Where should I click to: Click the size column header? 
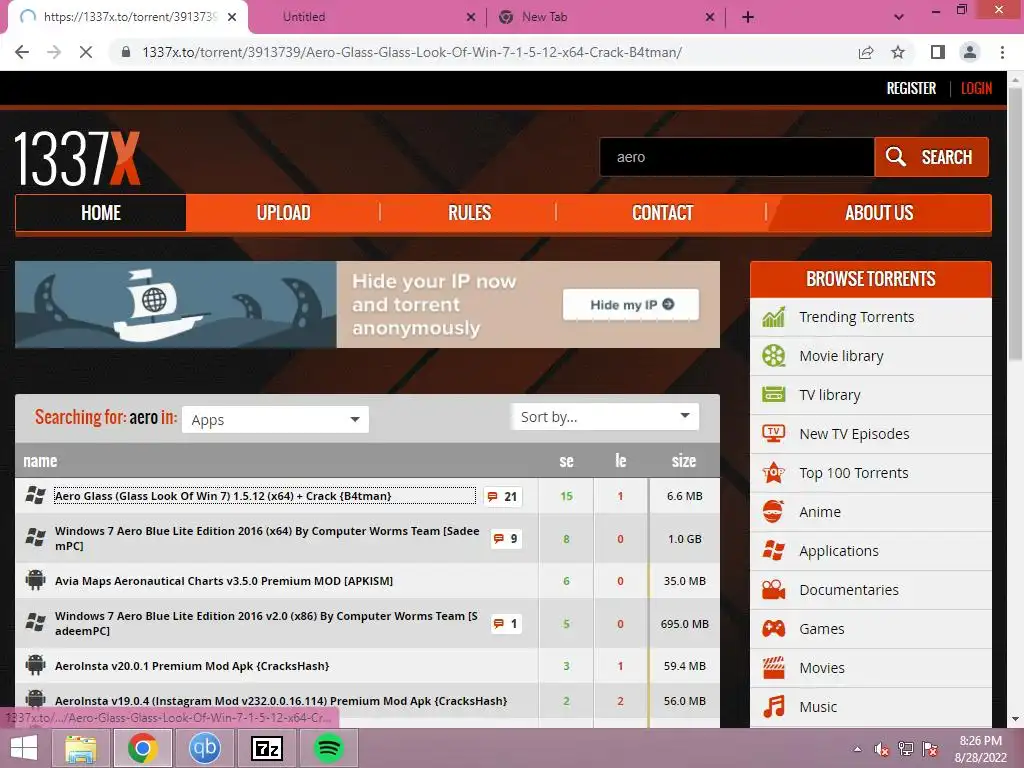point(684,461)
